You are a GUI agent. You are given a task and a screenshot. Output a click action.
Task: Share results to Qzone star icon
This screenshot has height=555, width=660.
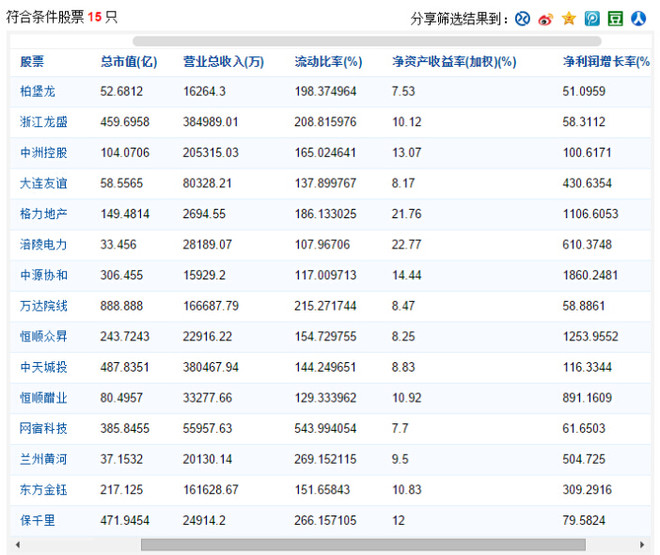[569, 19]
